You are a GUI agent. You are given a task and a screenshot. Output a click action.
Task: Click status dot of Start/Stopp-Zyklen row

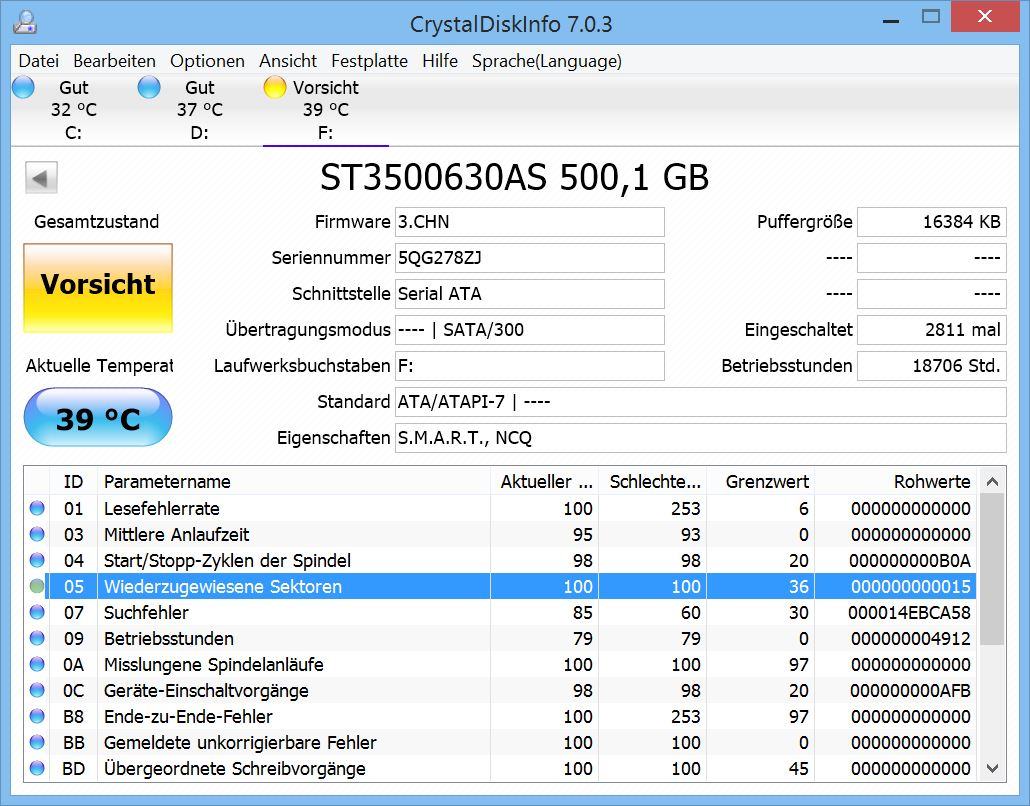coord(37,560)
